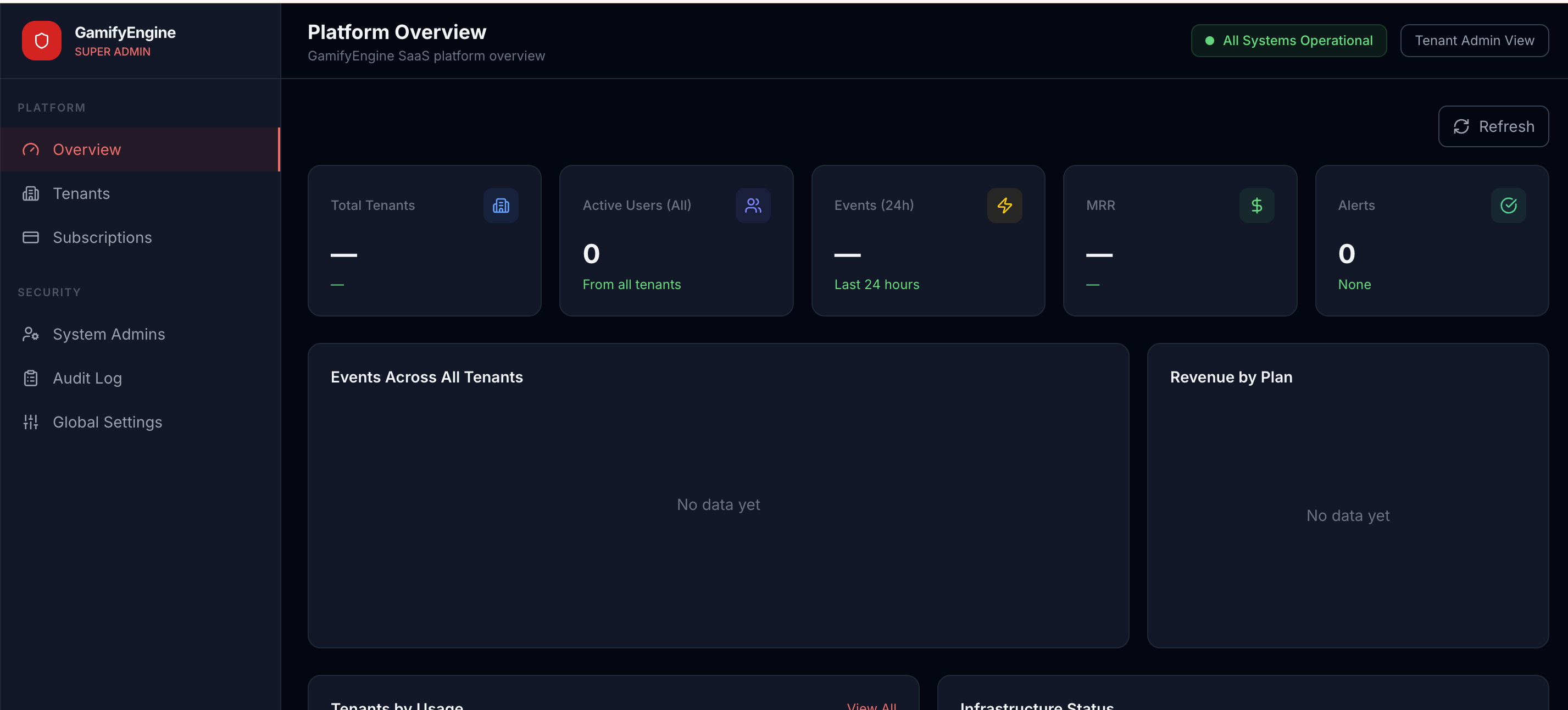The image size is (1568, 710).
Task: Click the checkmark icon on Alerts card
Action: (1508, 205)
